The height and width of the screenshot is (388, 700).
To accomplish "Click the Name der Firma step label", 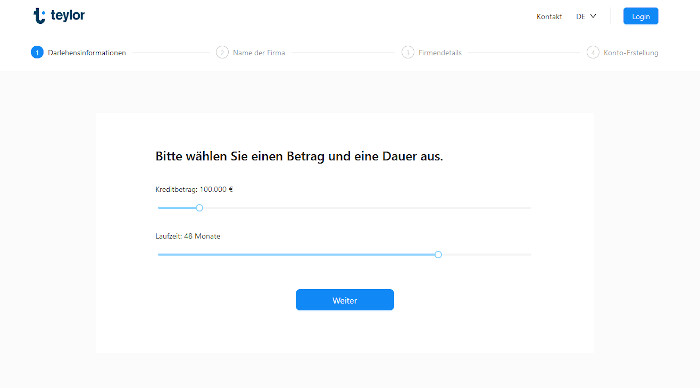I will coord(259,53).
